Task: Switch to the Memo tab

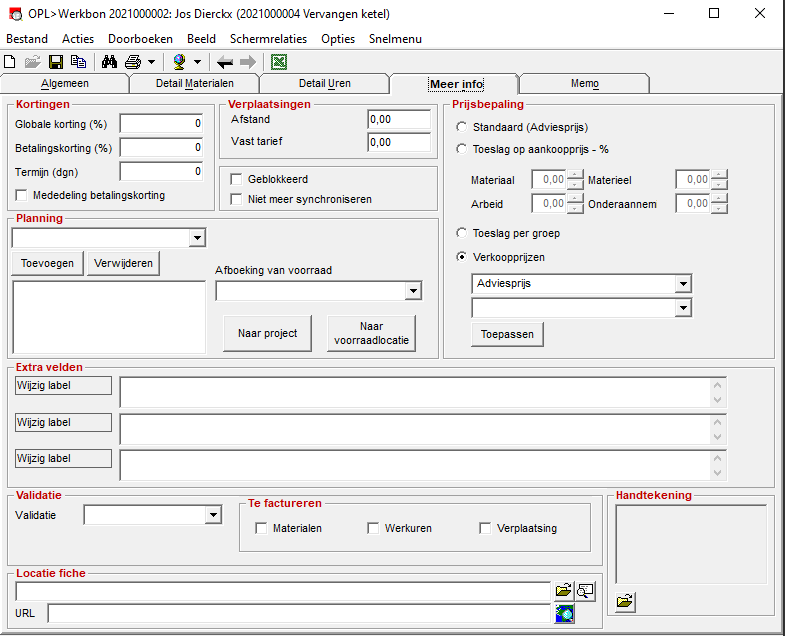Action: [585, 84]
